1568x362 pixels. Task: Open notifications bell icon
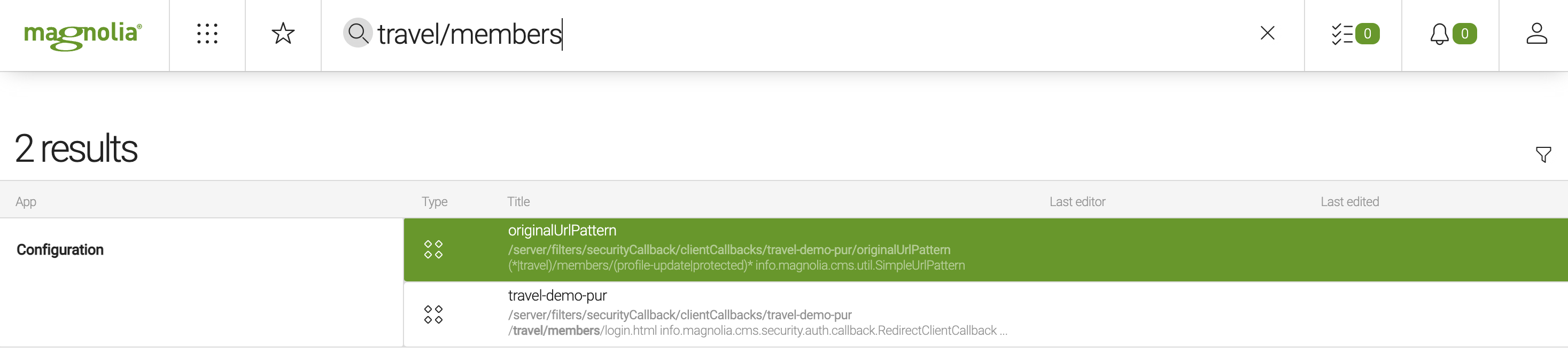[1439, 34]
